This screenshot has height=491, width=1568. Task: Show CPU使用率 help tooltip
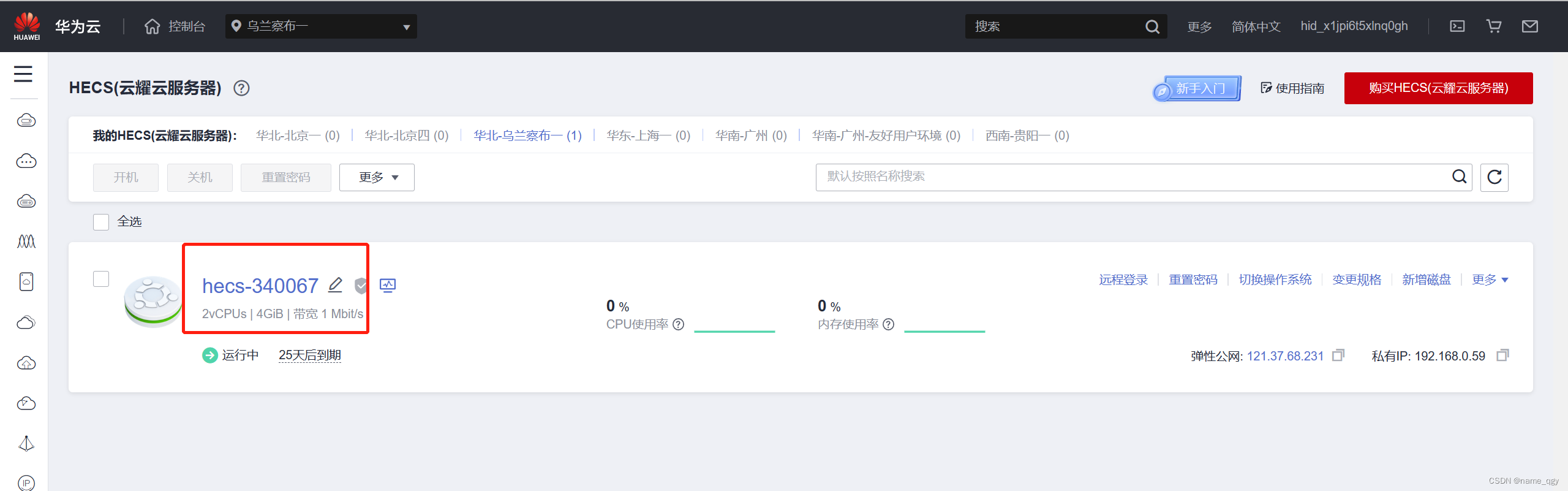[x=678, y=324]
